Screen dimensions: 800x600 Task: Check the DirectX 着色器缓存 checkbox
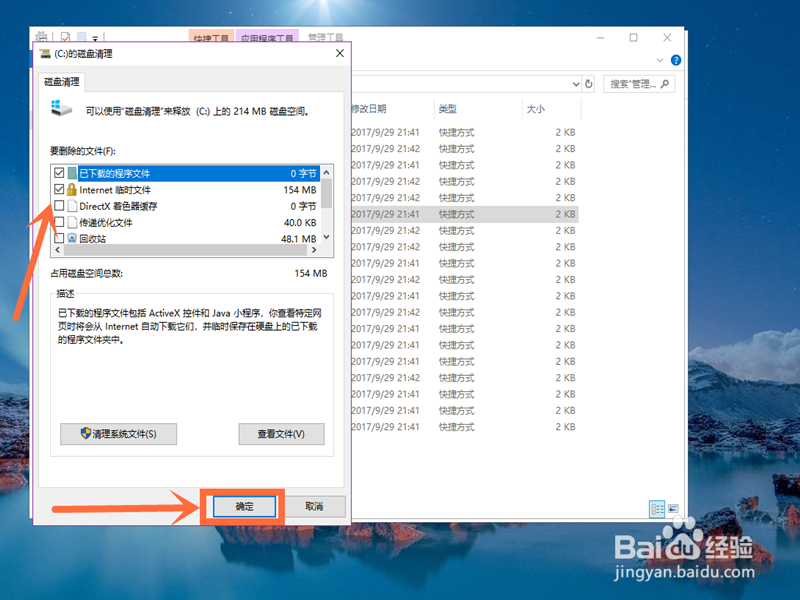pyautogui.click(x=59, y=206)
